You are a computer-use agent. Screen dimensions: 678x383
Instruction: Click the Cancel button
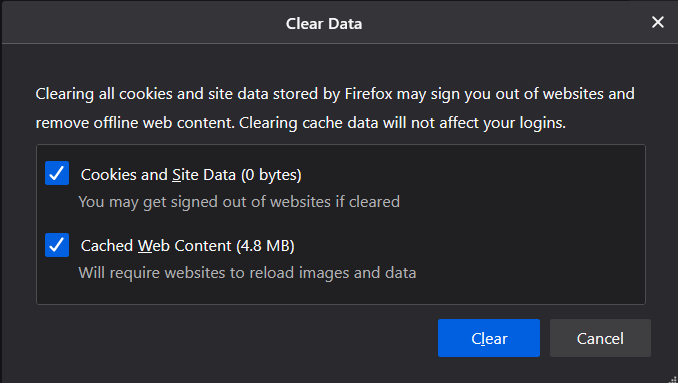point(600,338)
